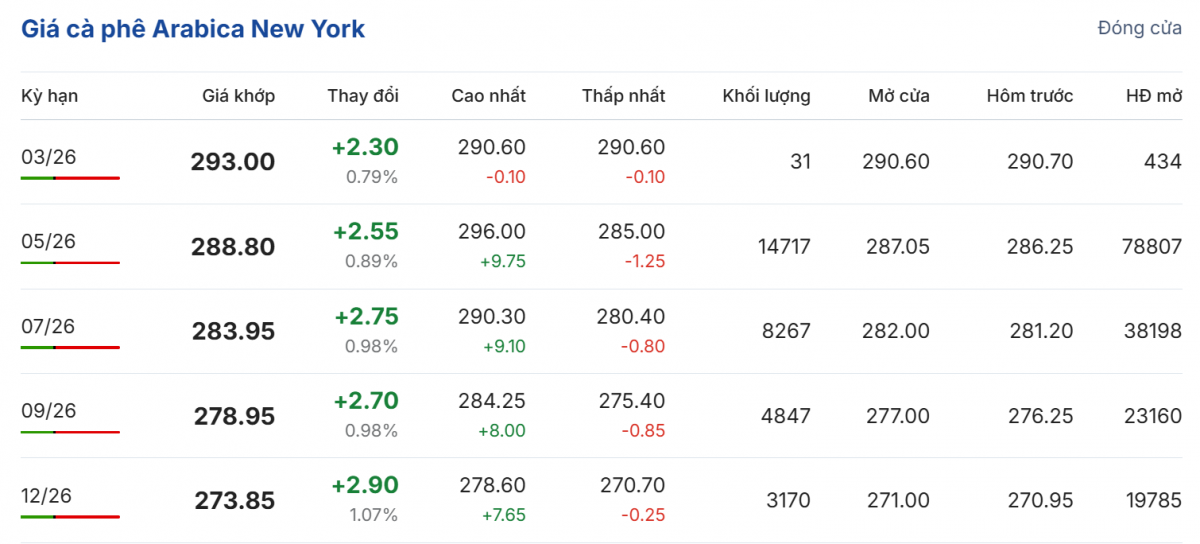
Task: Click the 'Thay đổi' column header
Action: [362, 96]
